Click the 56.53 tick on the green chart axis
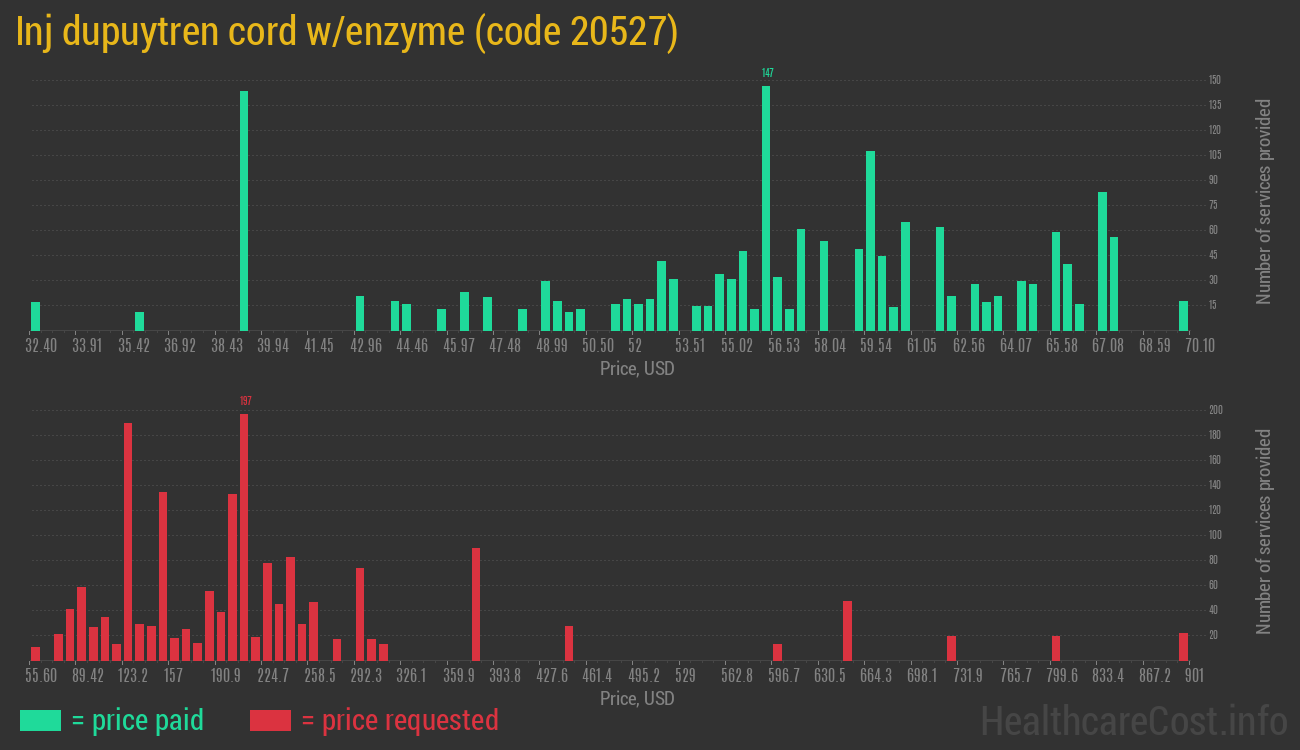1300x750 pixels. 783,346
